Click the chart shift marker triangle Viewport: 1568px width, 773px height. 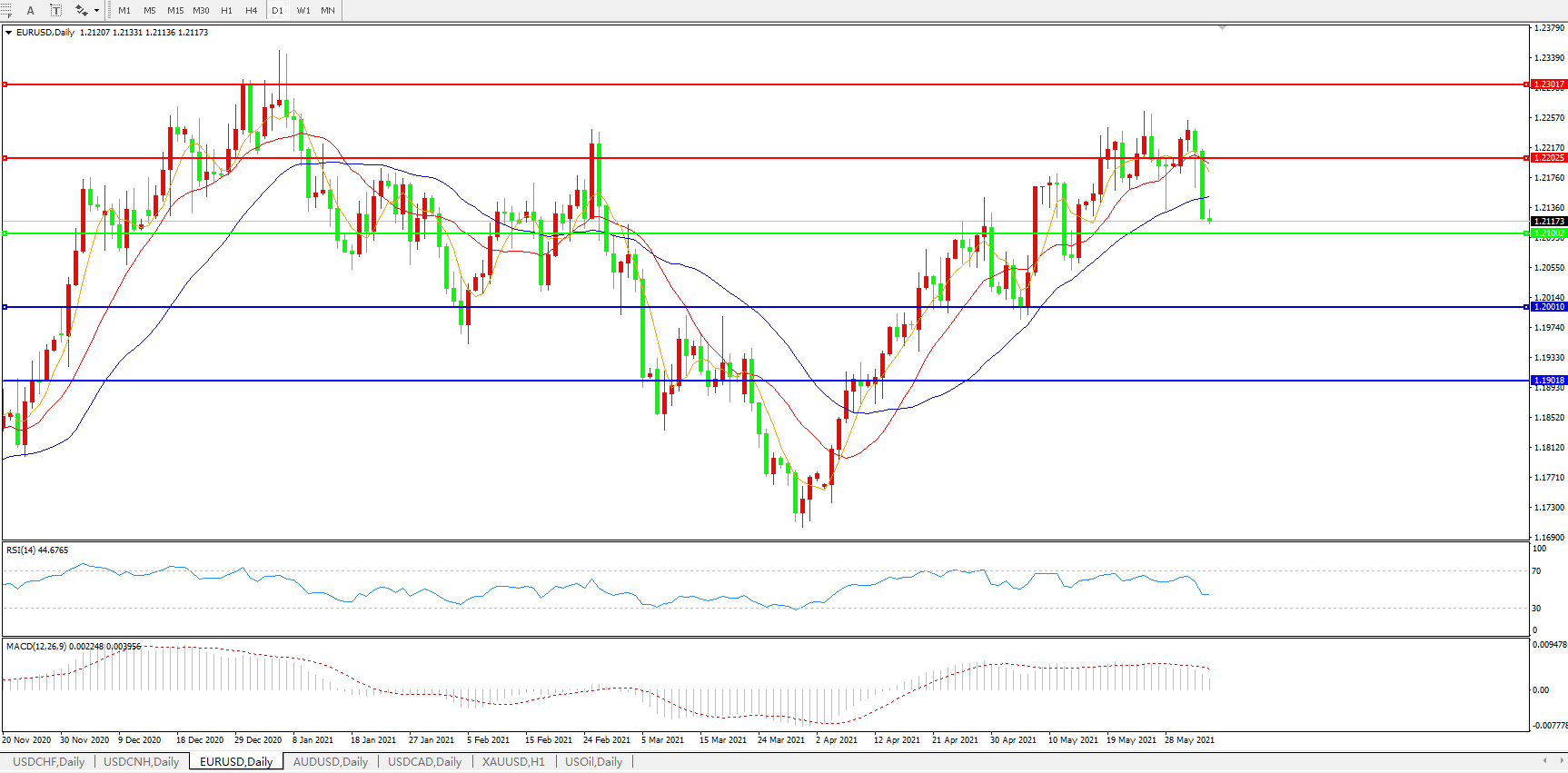1222,28
